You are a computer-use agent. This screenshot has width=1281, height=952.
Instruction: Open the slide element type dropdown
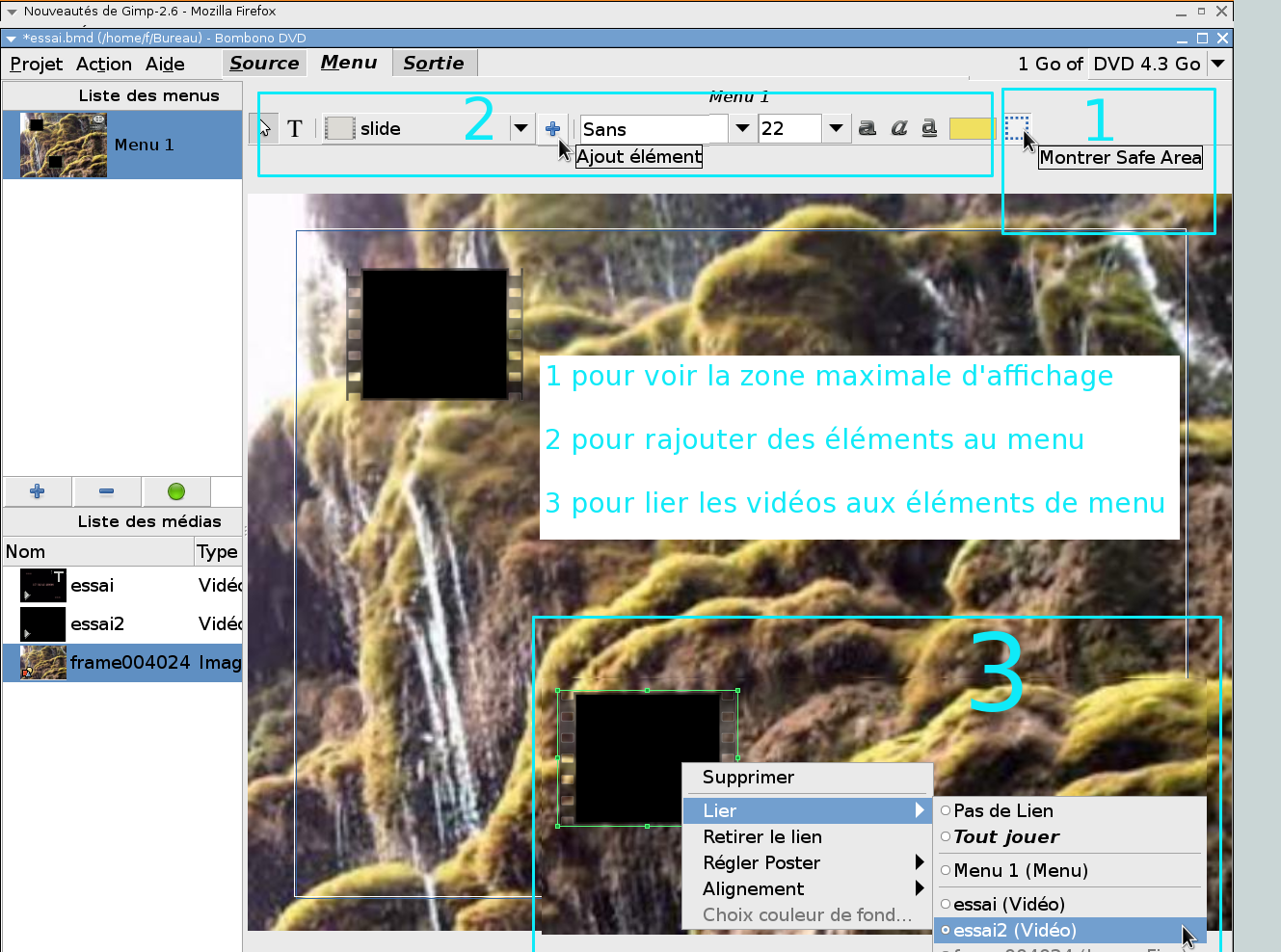click(x=520, y=128)
